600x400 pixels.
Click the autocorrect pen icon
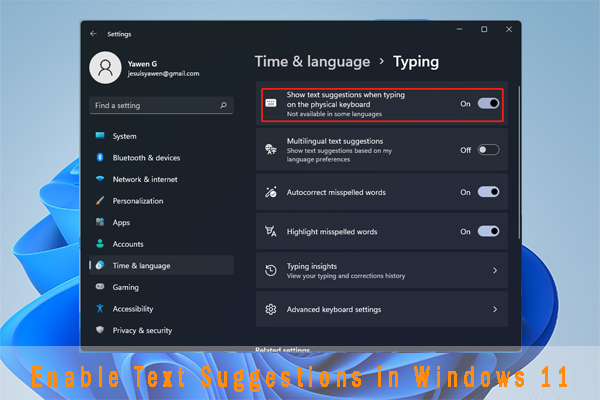[271, 192]
